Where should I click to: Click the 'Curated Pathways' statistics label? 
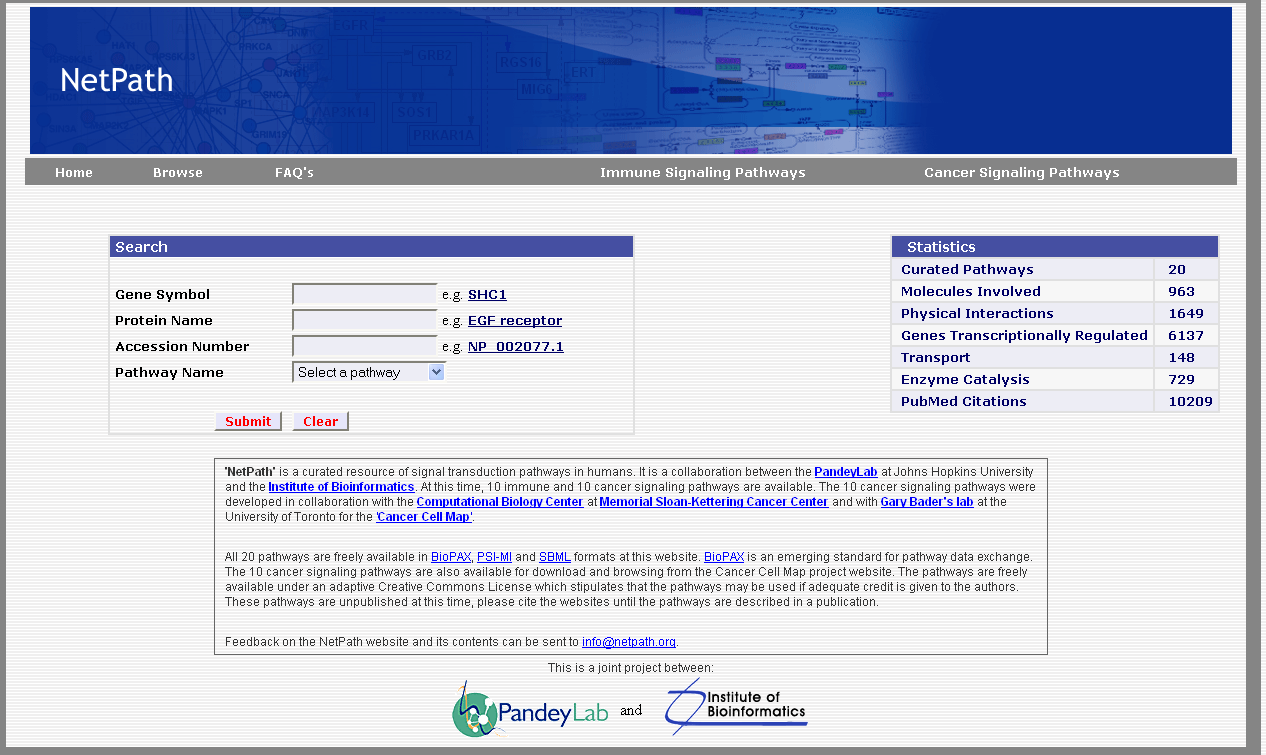(x=967, y=270)
